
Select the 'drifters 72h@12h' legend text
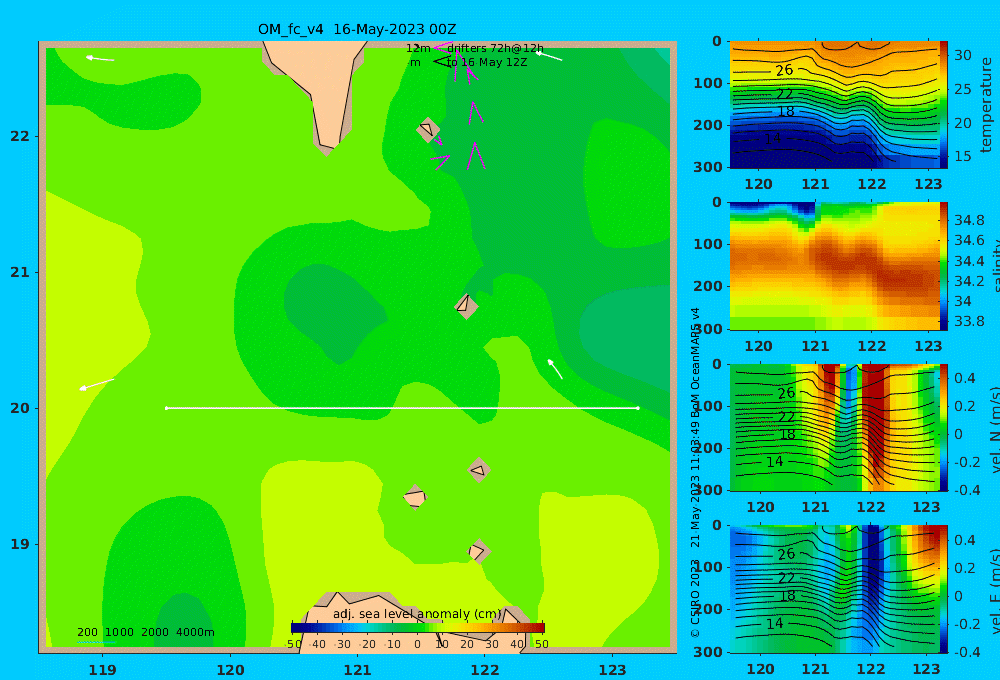495,48
